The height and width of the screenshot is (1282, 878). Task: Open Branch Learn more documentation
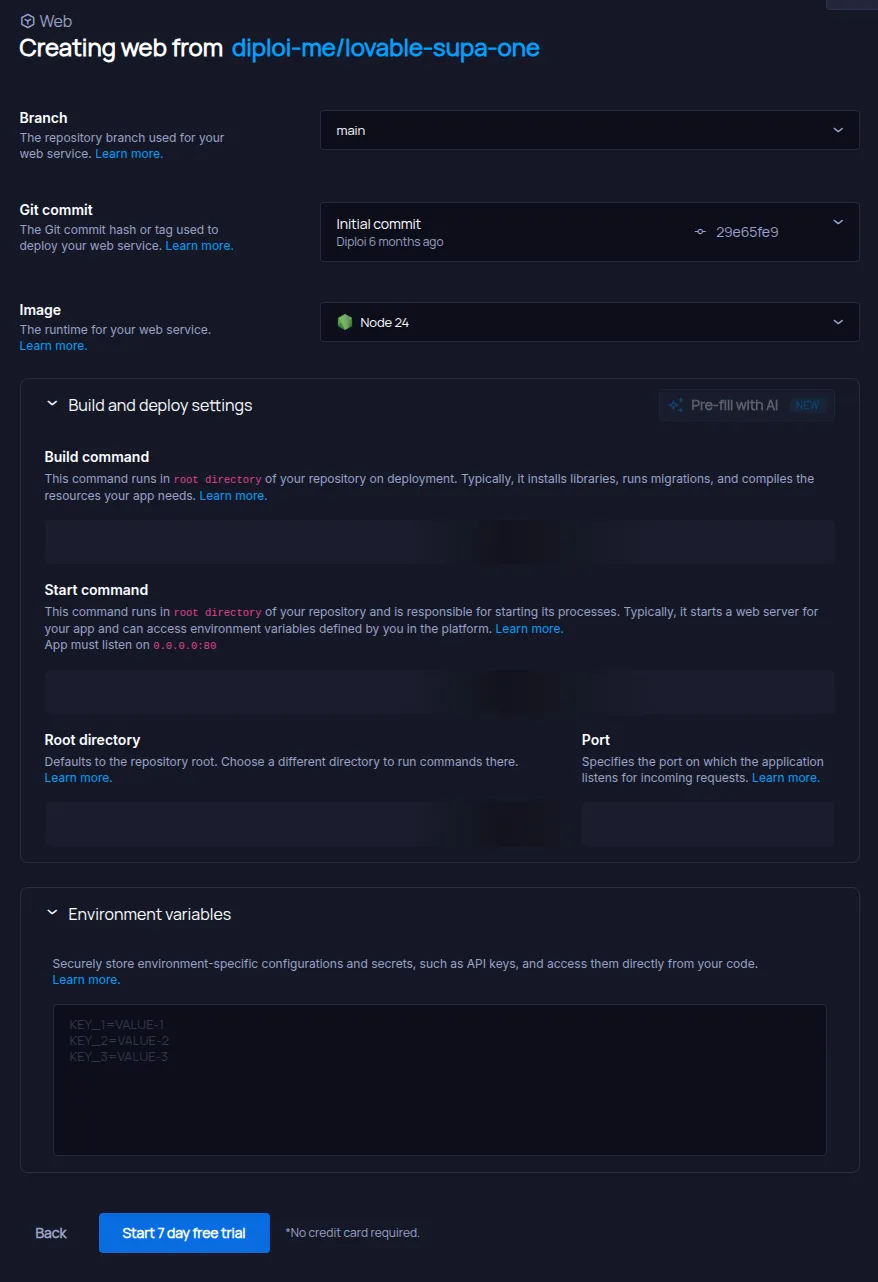click(129, 153)
